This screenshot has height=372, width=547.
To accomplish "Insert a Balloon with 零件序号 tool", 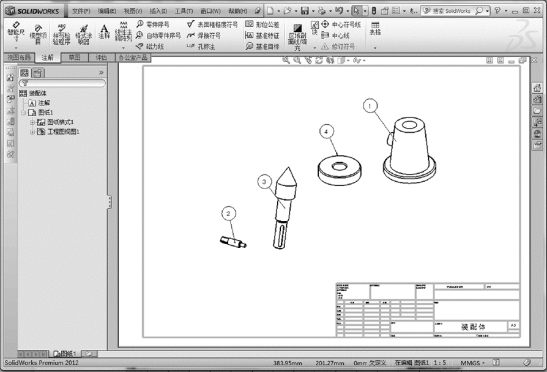I will coord(153,24).
